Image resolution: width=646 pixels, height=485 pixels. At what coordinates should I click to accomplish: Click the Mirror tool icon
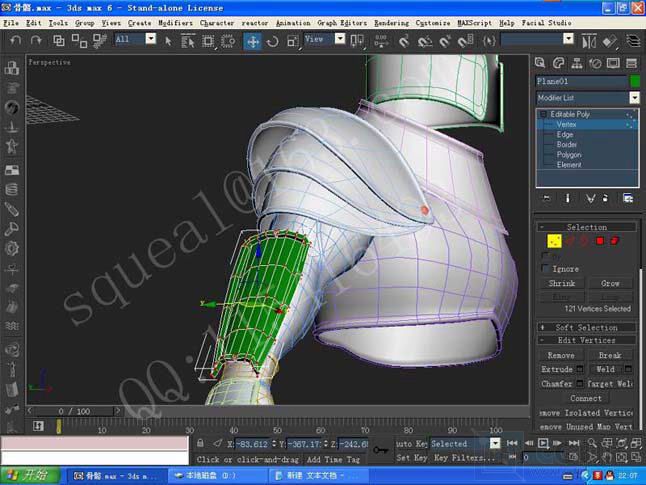click(589, 41)
